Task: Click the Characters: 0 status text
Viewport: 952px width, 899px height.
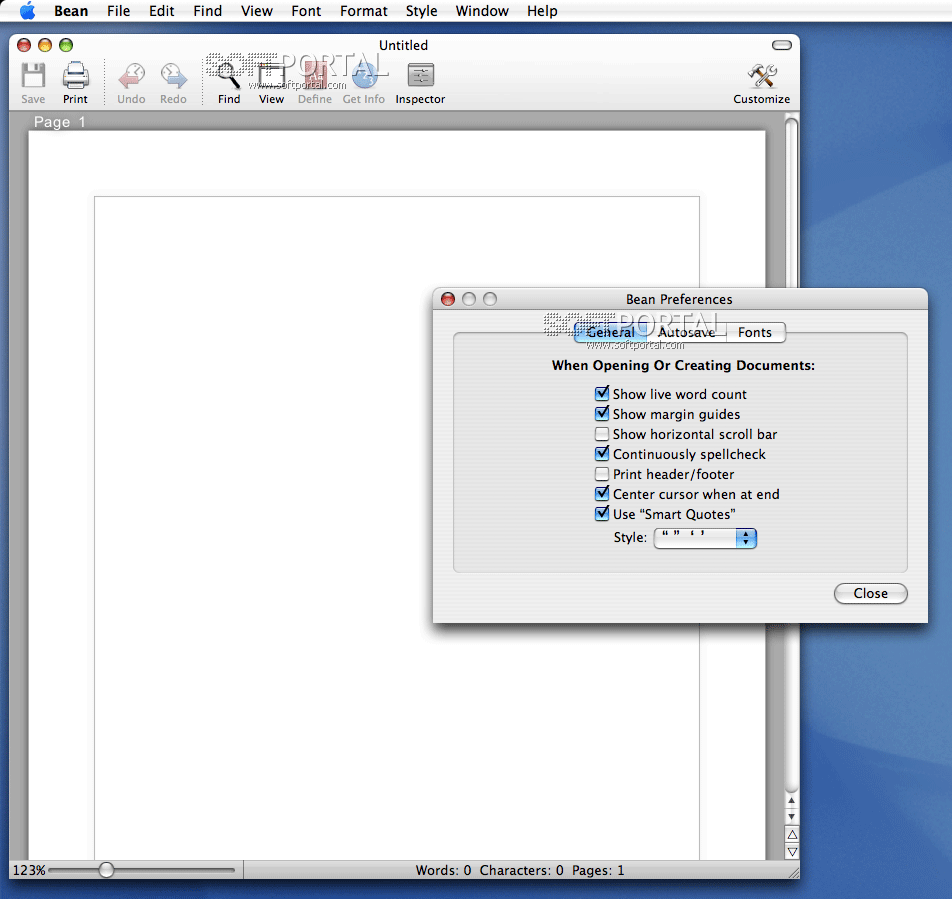Action: [522, 870]
